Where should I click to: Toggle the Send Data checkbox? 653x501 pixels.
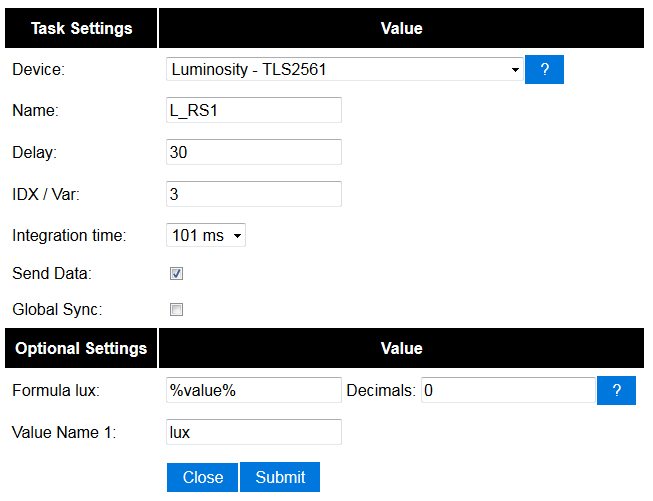tap(176, 274)
